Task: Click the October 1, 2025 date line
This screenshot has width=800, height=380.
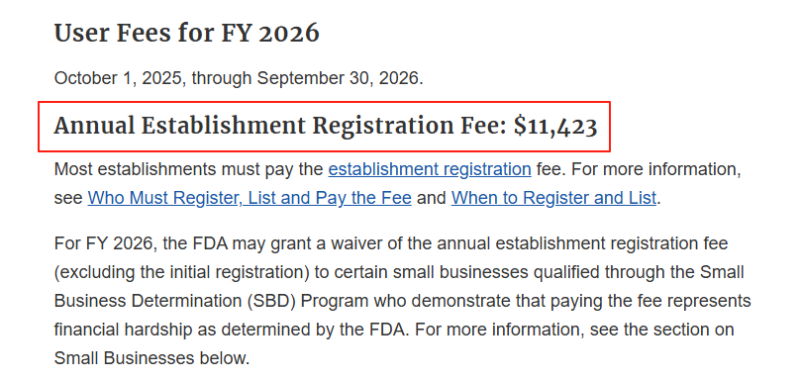Action: point(238,79)
